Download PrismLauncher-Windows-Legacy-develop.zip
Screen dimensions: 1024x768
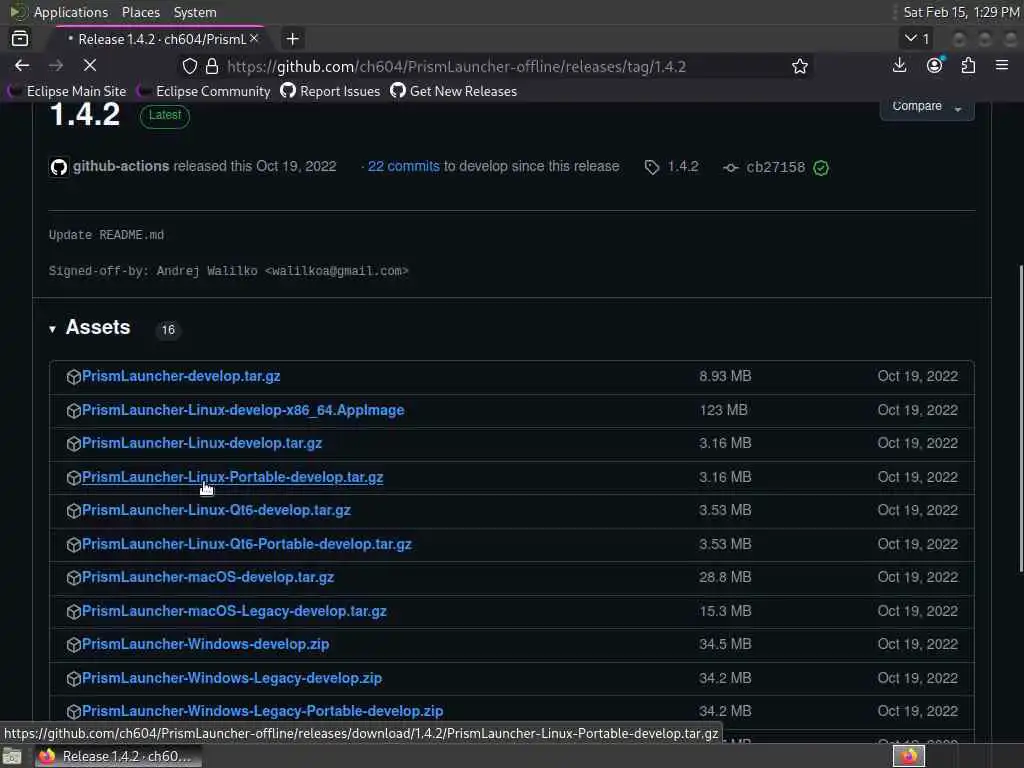pos(232,678)
